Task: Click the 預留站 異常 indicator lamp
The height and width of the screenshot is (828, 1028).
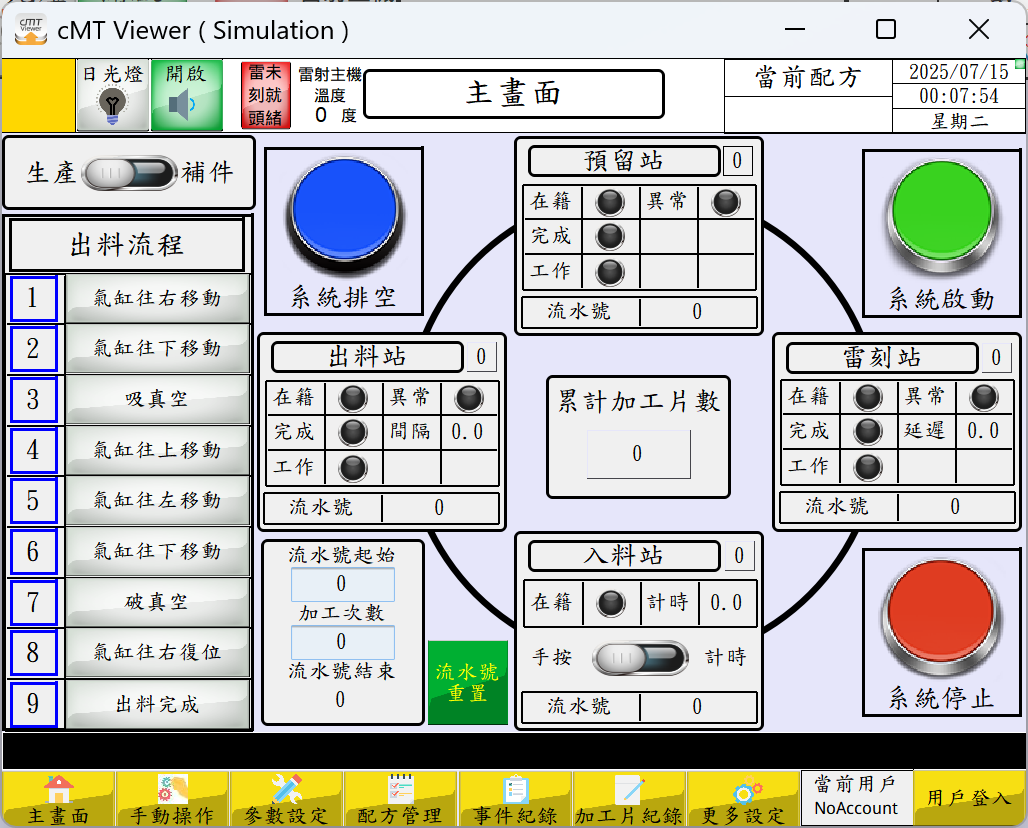Action: 726,202
